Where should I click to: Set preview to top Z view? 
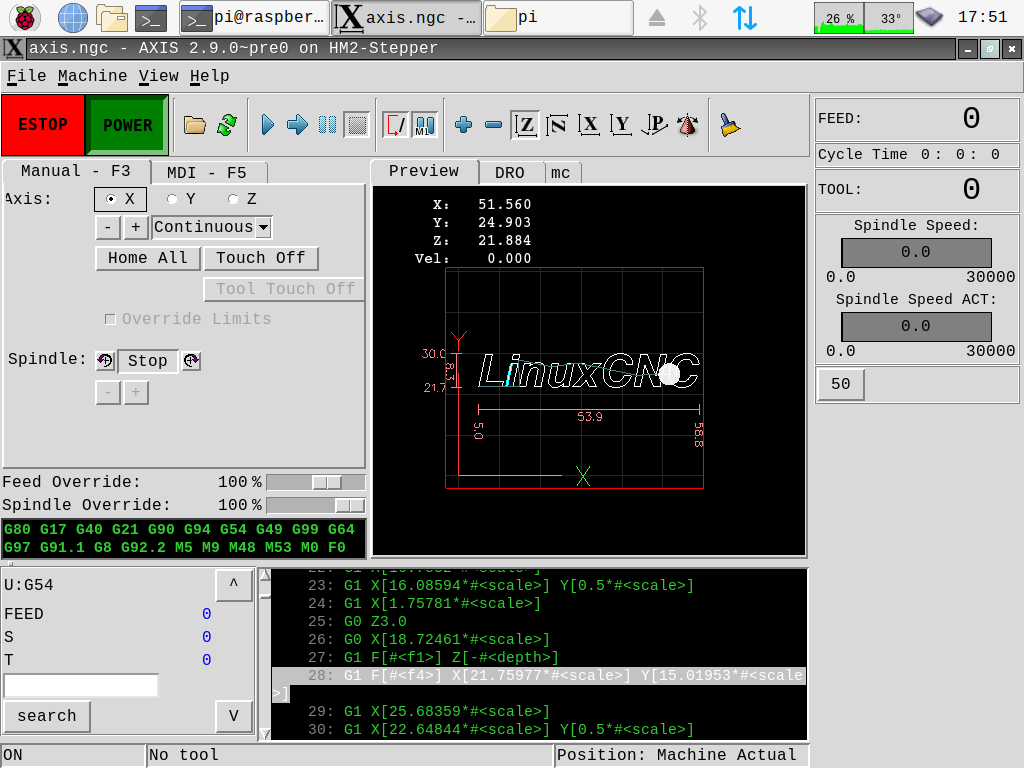(x=525, y=125)
